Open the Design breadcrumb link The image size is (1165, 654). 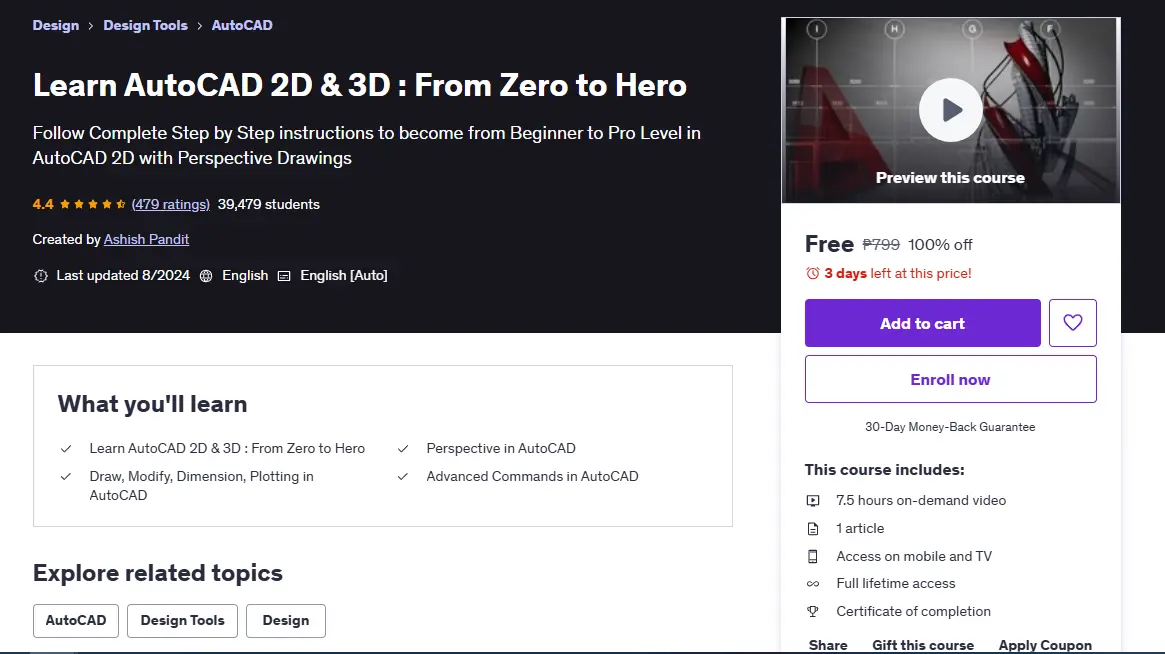pyautogui.click(x=56, y=25)
